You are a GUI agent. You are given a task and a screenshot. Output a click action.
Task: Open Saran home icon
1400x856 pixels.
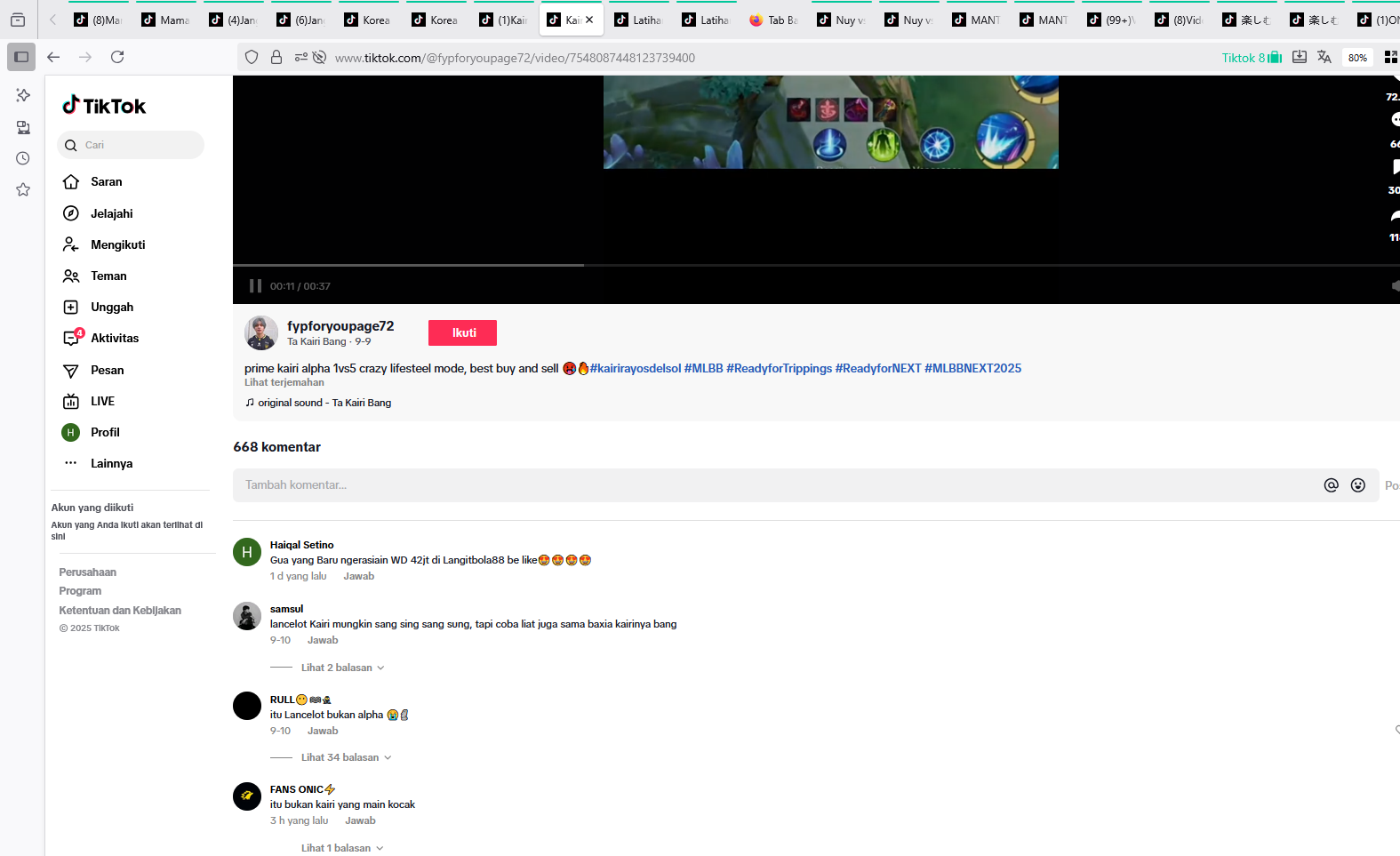(x=71, y=181)
